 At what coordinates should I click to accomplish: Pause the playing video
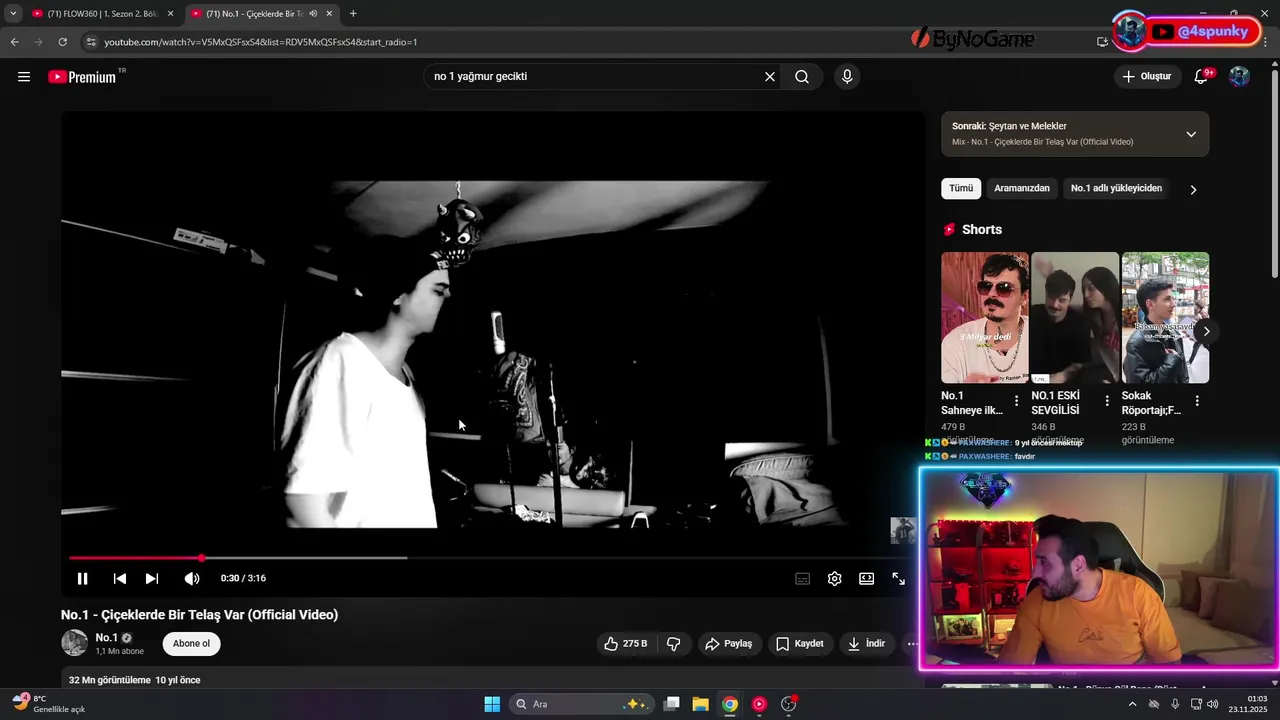[x=83, y=579]
